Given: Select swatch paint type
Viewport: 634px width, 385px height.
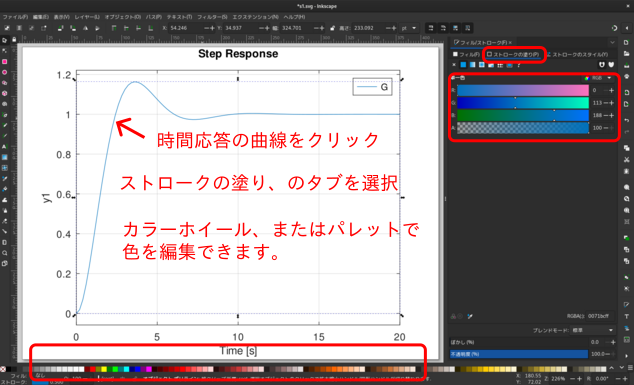Looking at the screenshot, I should coord(509,65).
